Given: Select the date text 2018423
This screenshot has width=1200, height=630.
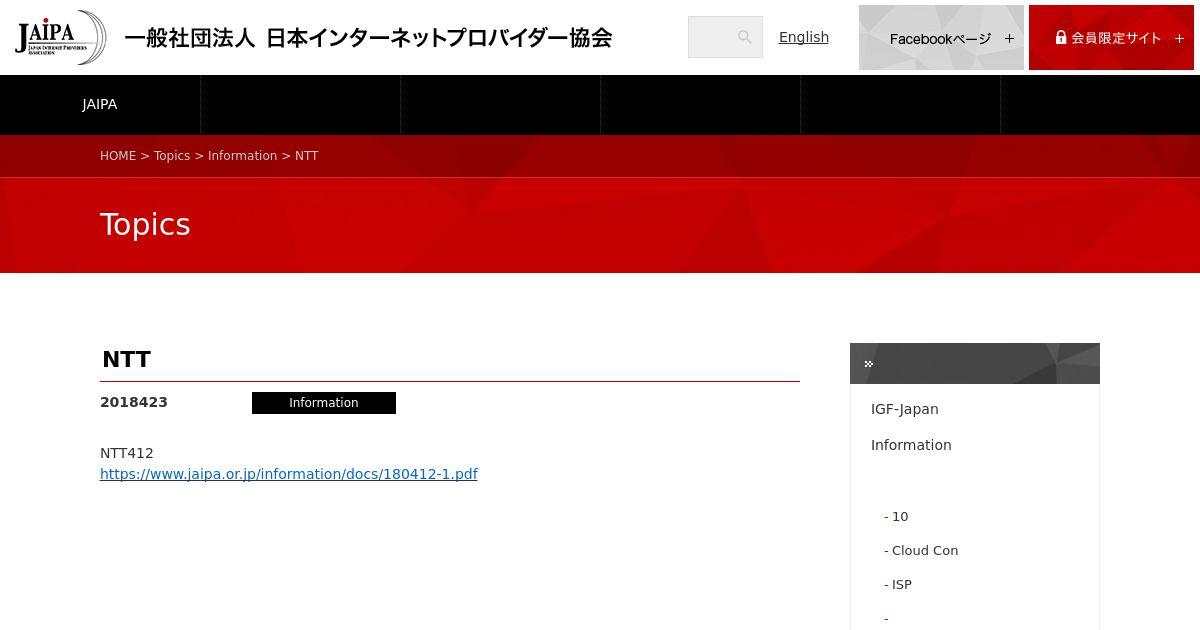Looking at the screenshot, I should click(134, 402).
